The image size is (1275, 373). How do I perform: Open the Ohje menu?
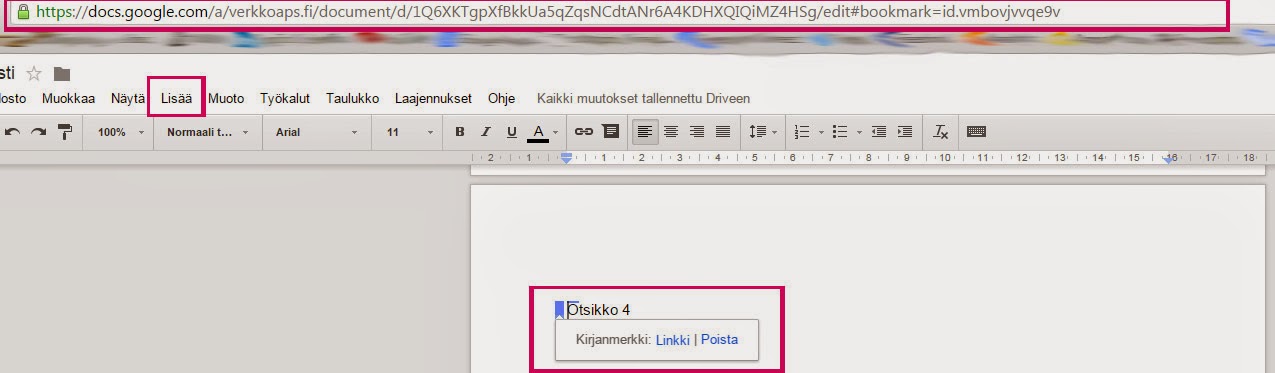pos(501,98)
